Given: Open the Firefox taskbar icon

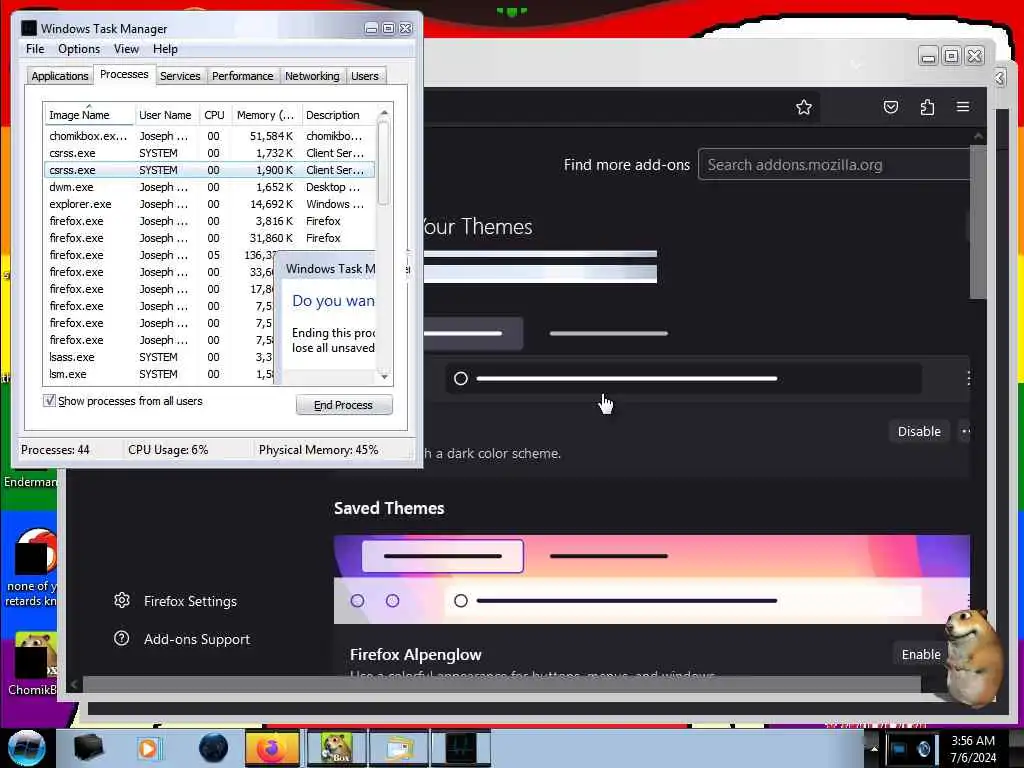Looking at the screenshot, I should [x=272, y=748].
